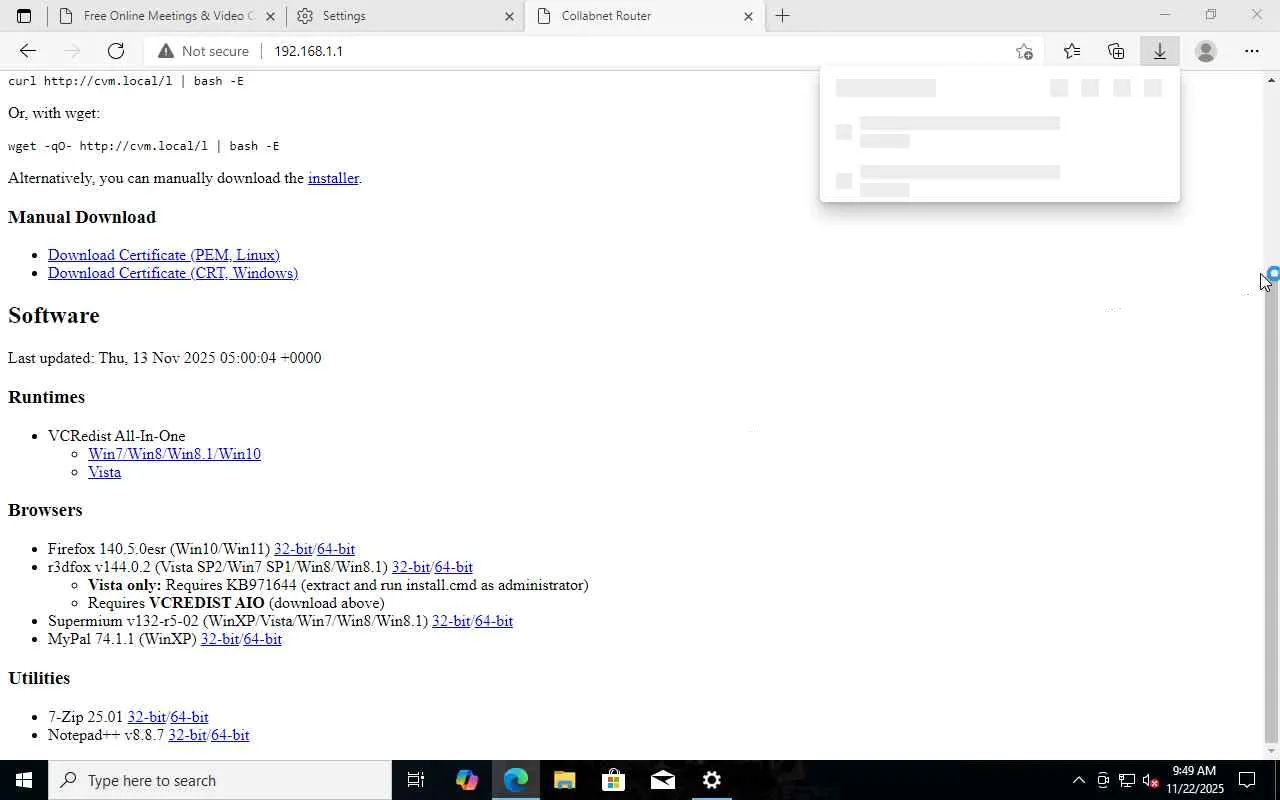Open the Favorites list icon
This screenshot has height=800, width=1280.
click(x=1072, y=51)
